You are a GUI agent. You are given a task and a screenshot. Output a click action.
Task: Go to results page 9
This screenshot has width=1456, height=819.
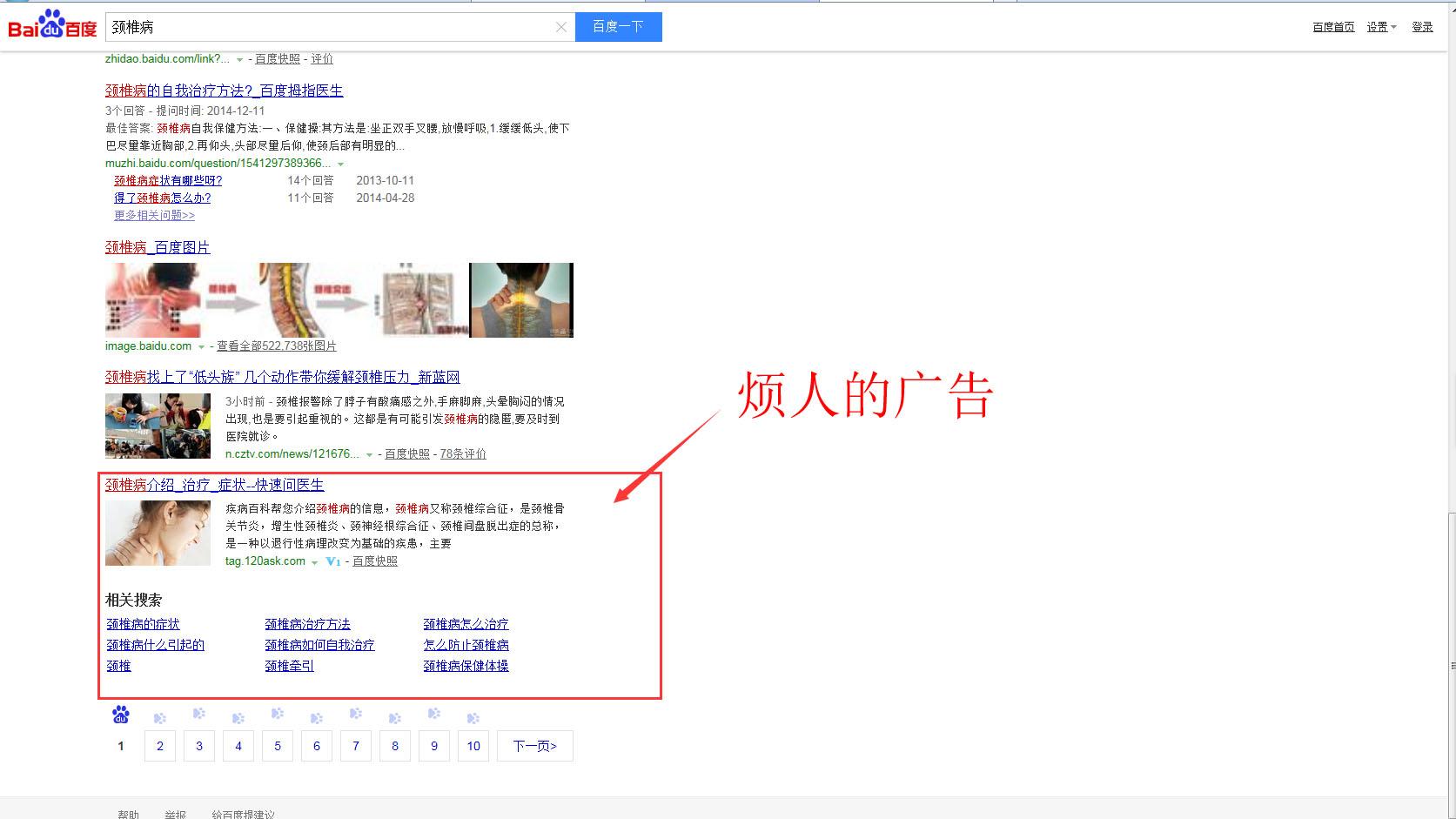coord(434,746)
